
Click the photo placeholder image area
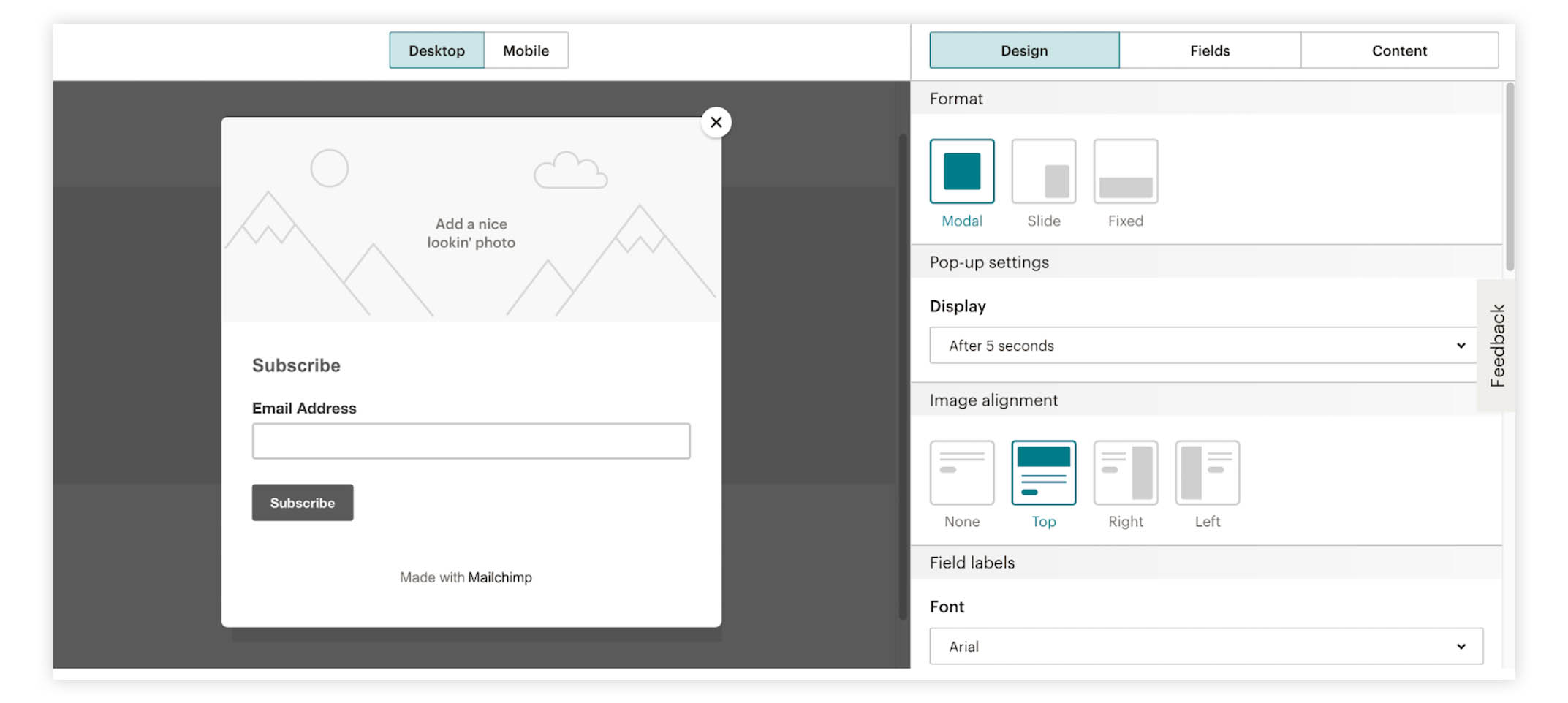point(471,219)
